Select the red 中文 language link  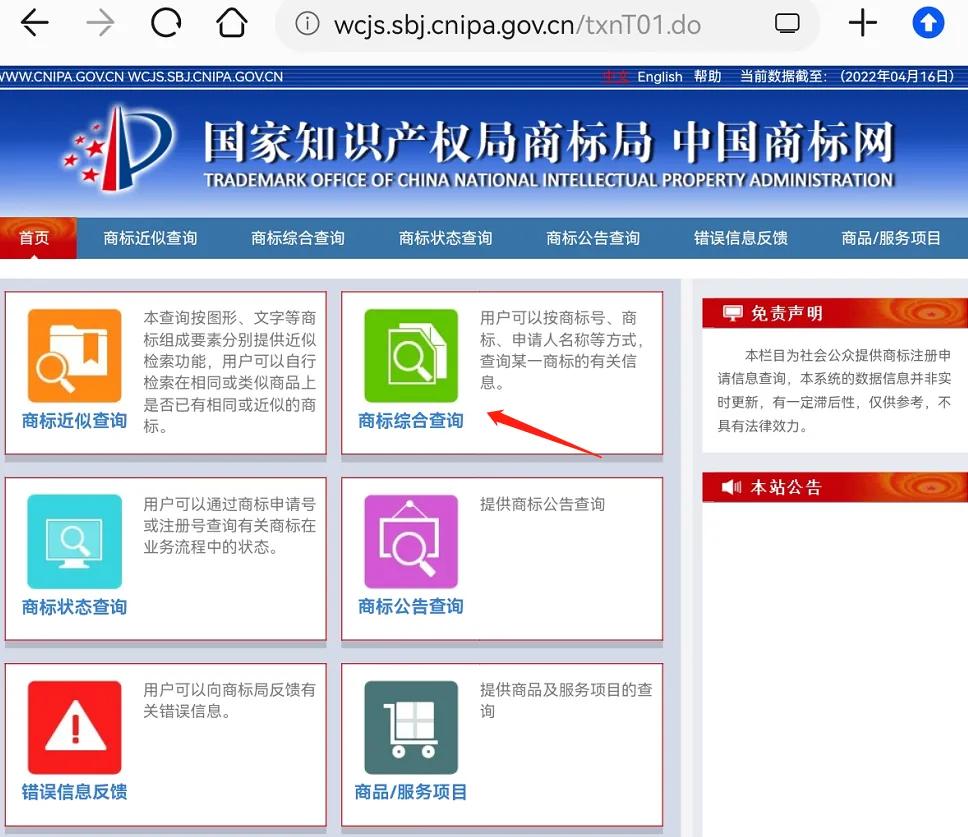615,77
